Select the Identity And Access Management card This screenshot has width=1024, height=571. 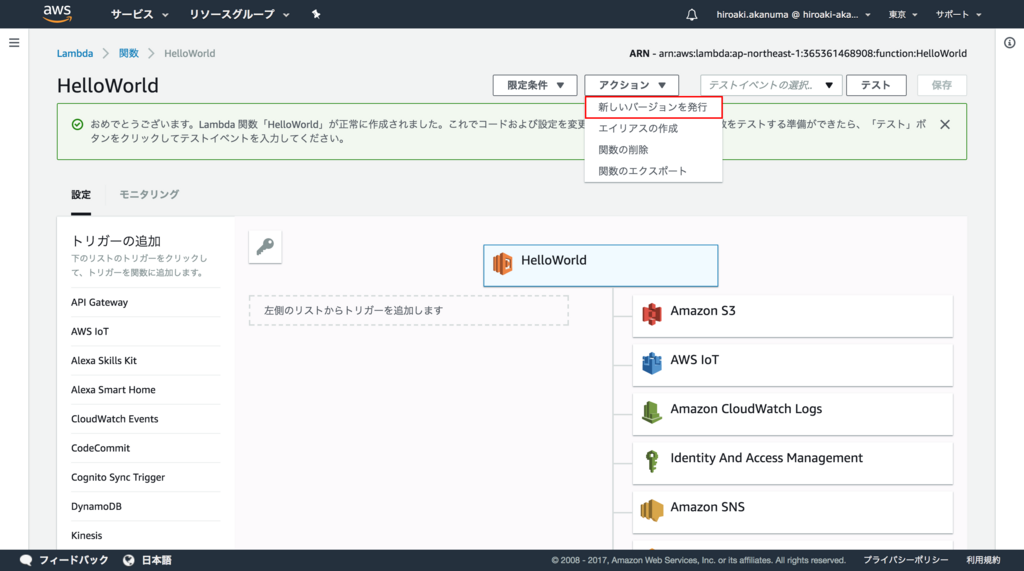(793, 463)
